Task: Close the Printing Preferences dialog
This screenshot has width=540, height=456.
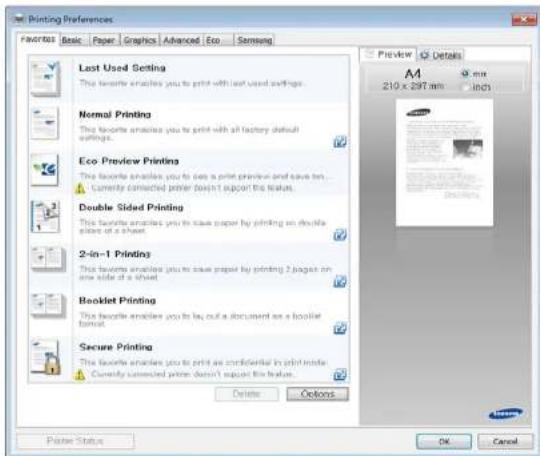Action: tap(523, 20)
